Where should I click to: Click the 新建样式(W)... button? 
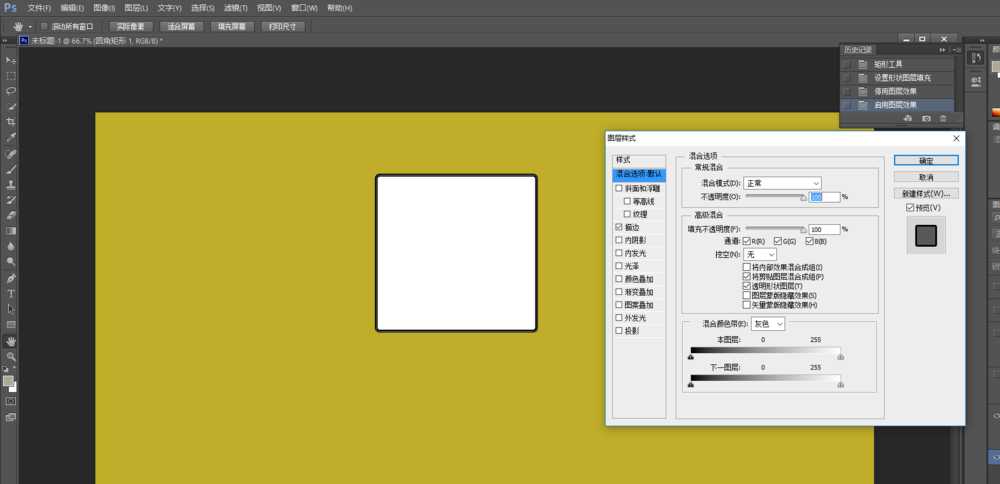point(926,193)
